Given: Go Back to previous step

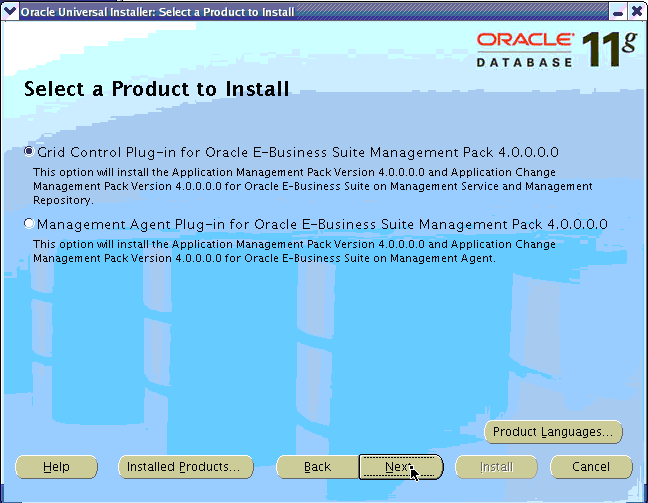Looking at the screenshot, I should coord(317,467).
